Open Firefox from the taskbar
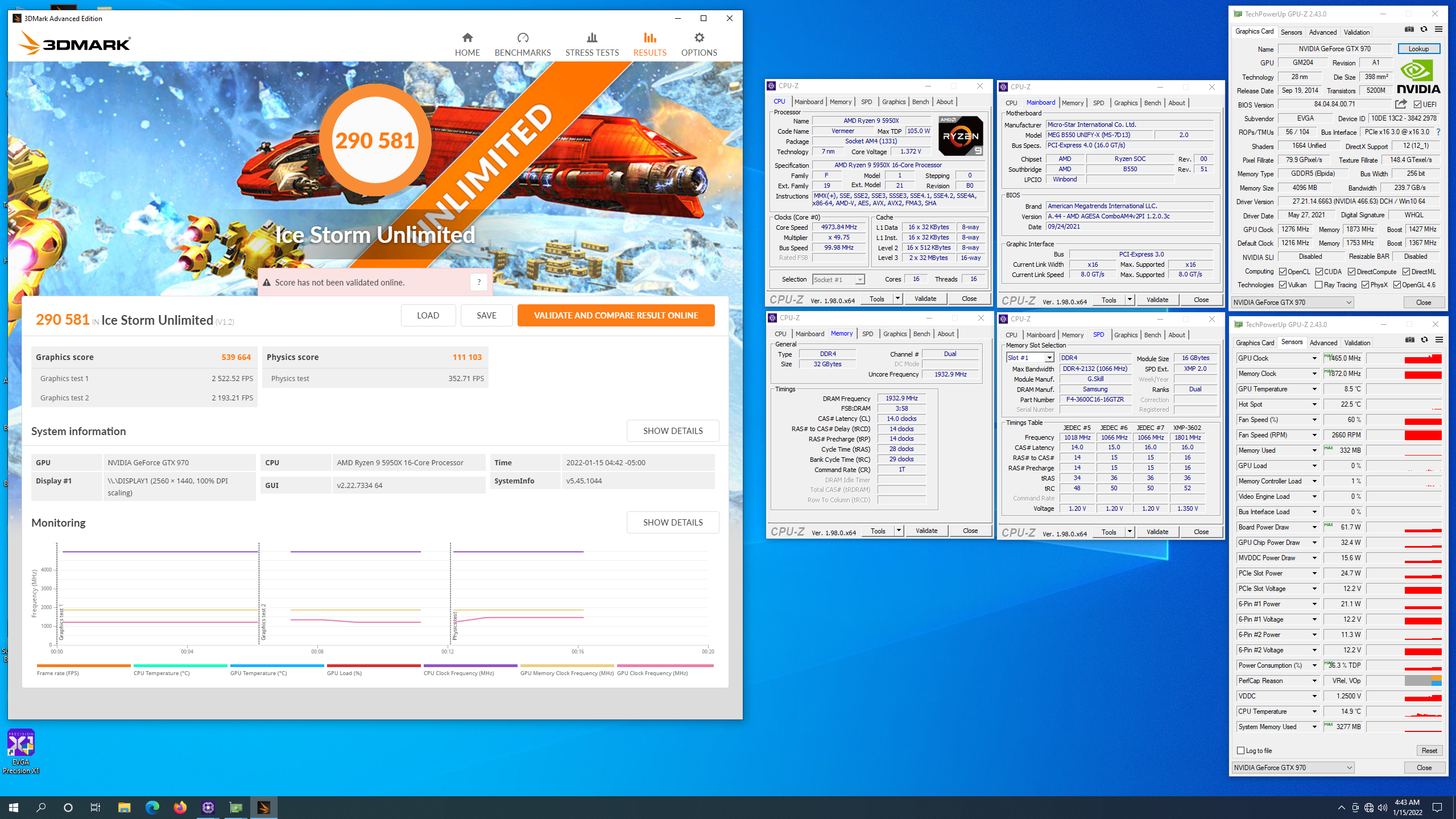1456x819 pixels. pyautogui.click(x=180, y=807)
